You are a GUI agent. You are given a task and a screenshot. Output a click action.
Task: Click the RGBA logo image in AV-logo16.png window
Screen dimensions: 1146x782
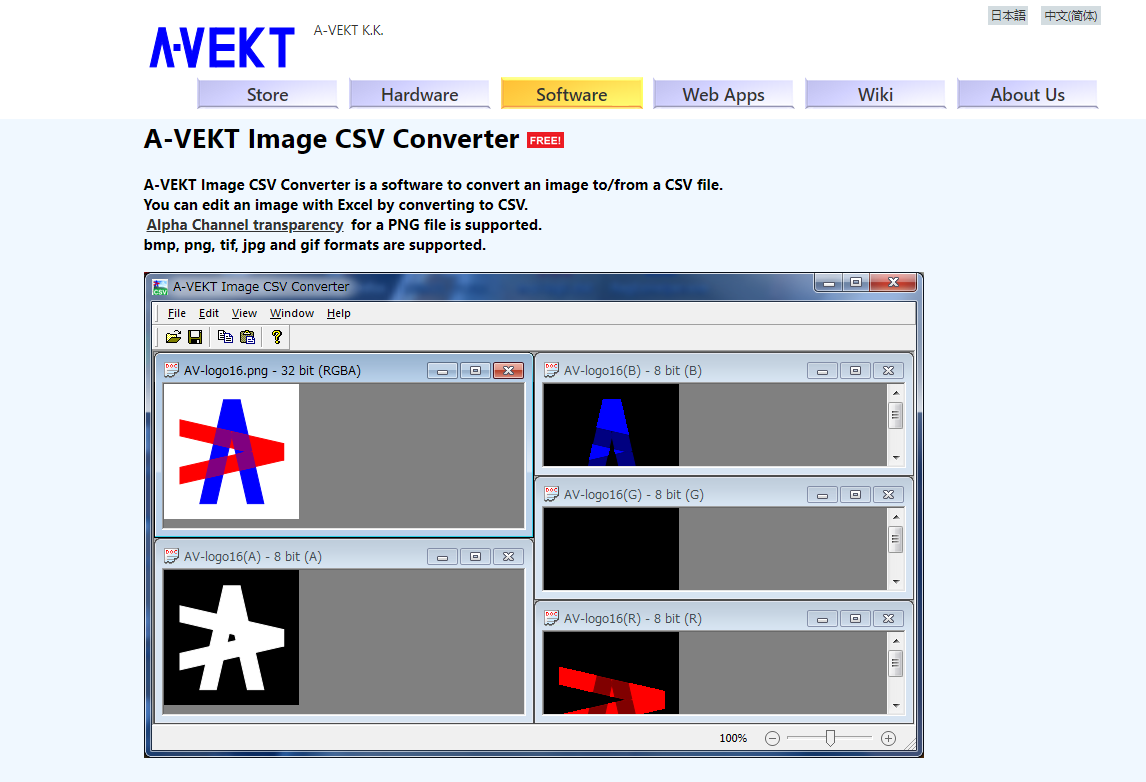click(x=231, y=452)
